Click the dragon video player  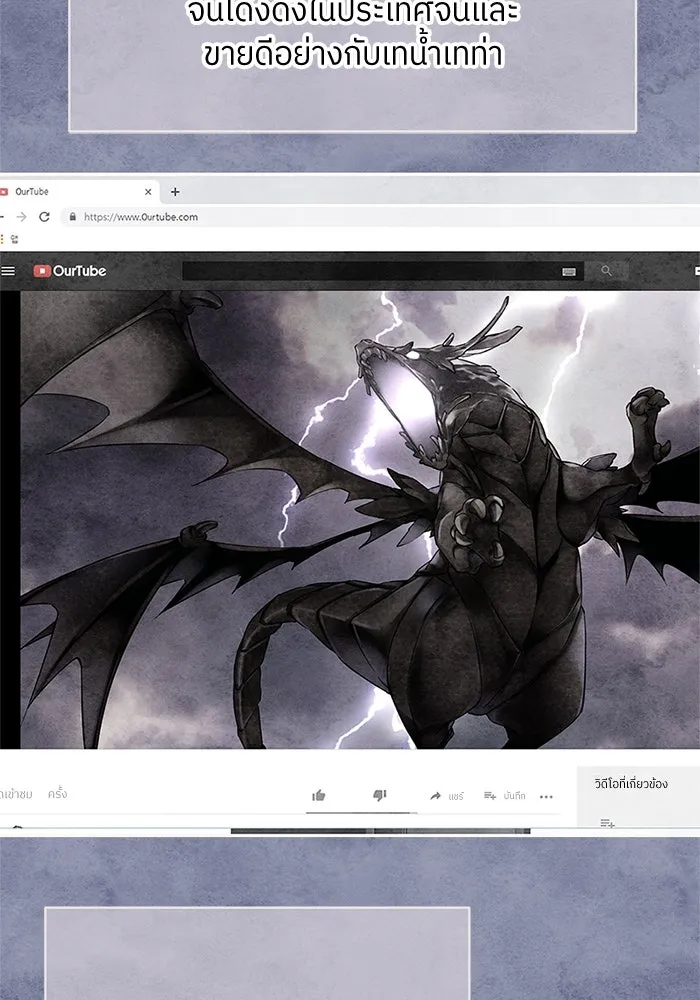coord(360,520)
